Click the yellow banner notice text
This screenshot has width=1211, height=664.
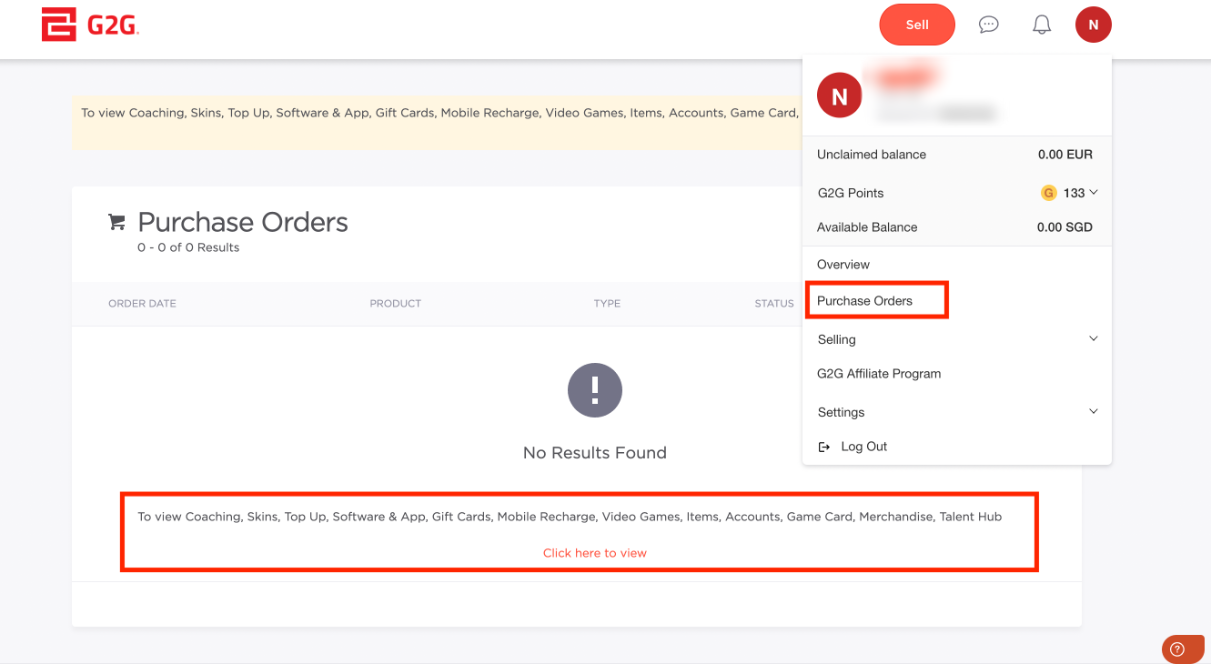click(x=438, y=113)
